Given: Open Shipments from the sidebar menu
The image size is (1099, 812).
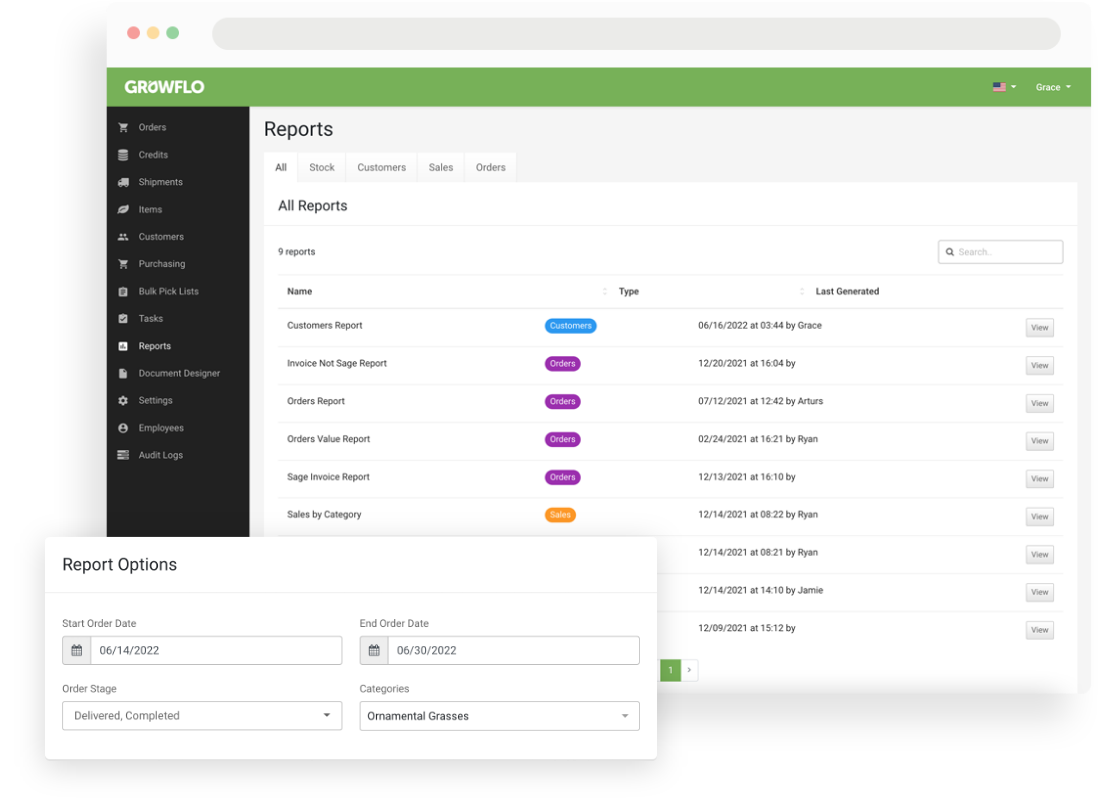Looking at the screenshot, I should click(161, 182).
